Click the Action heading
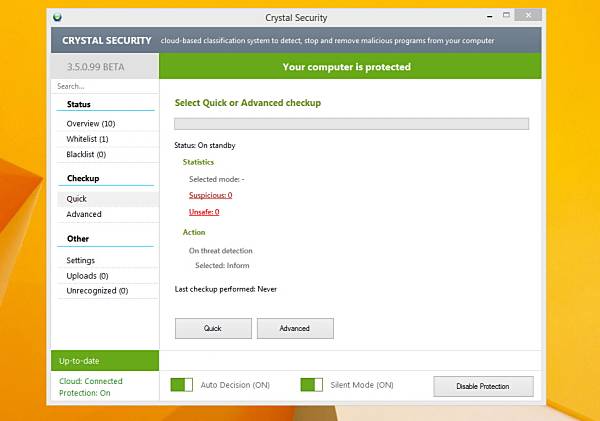 pyautogui.click(x=194, y=232)
